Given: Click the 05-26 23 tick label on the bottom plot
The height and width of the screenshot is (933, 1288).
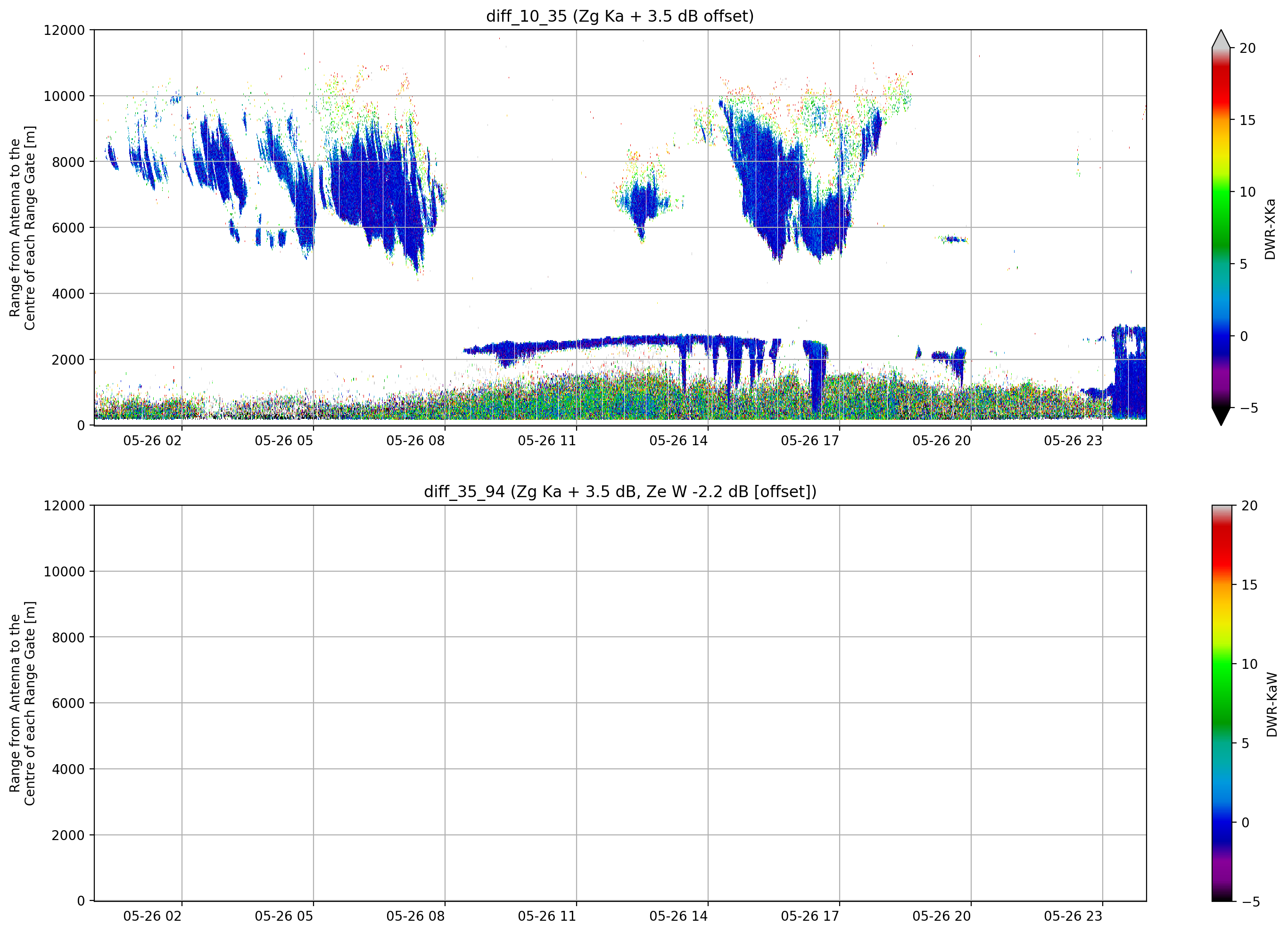Looking at the screenshot, I should 1073,916.
